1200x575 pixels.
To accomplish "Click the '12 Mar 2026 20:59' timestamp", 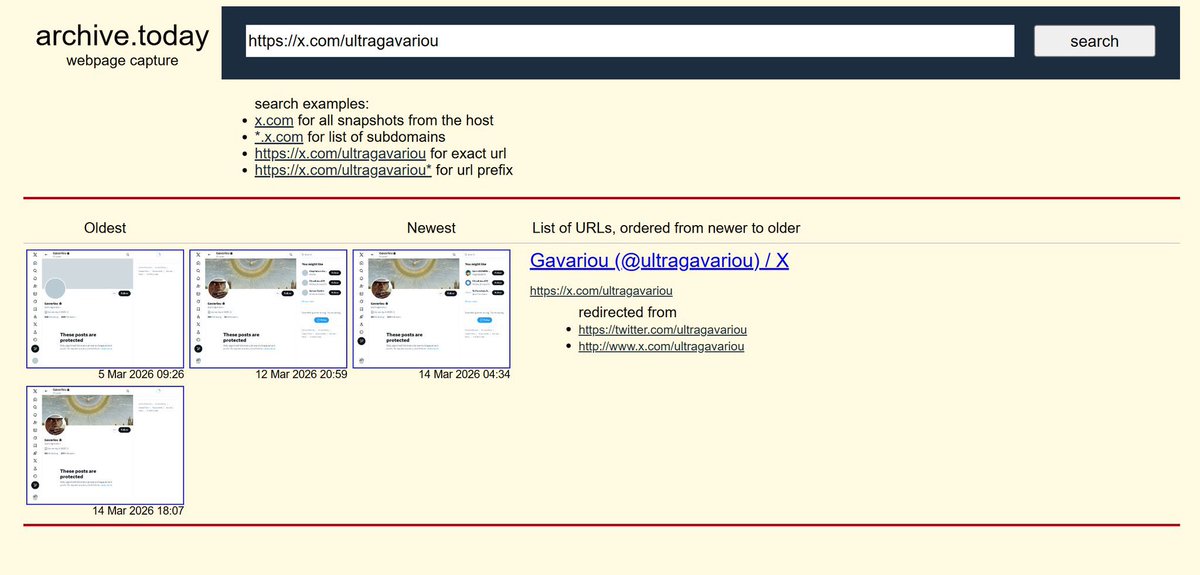I will coord(301,375).
